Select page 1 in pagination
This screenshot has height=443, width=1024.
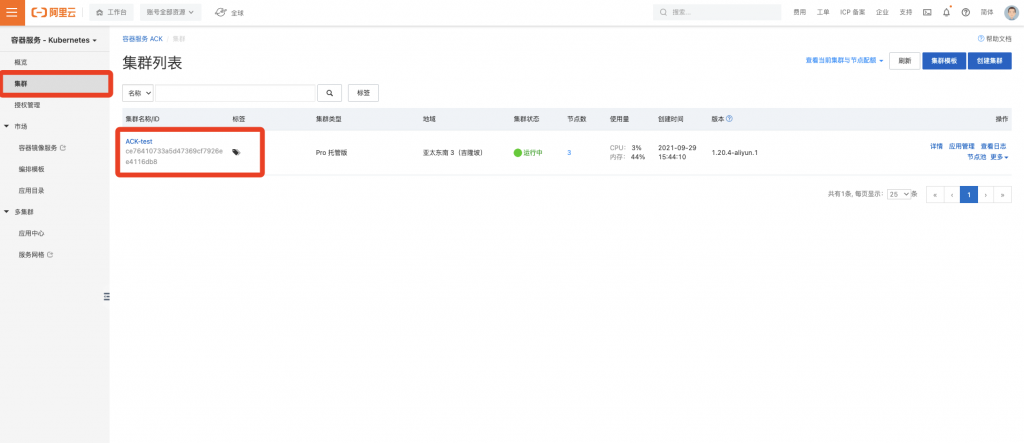coord(969,194)
